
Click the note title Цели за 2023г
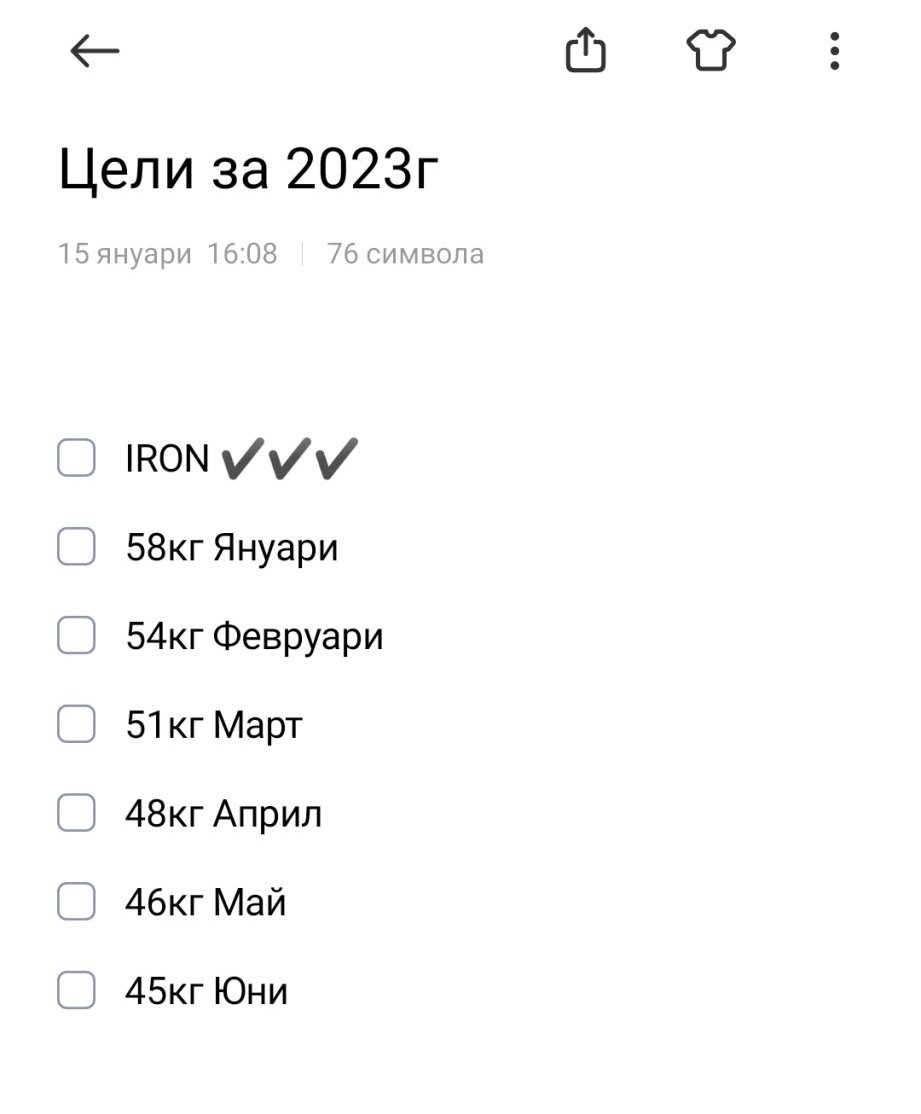click(x=249, y=171)
